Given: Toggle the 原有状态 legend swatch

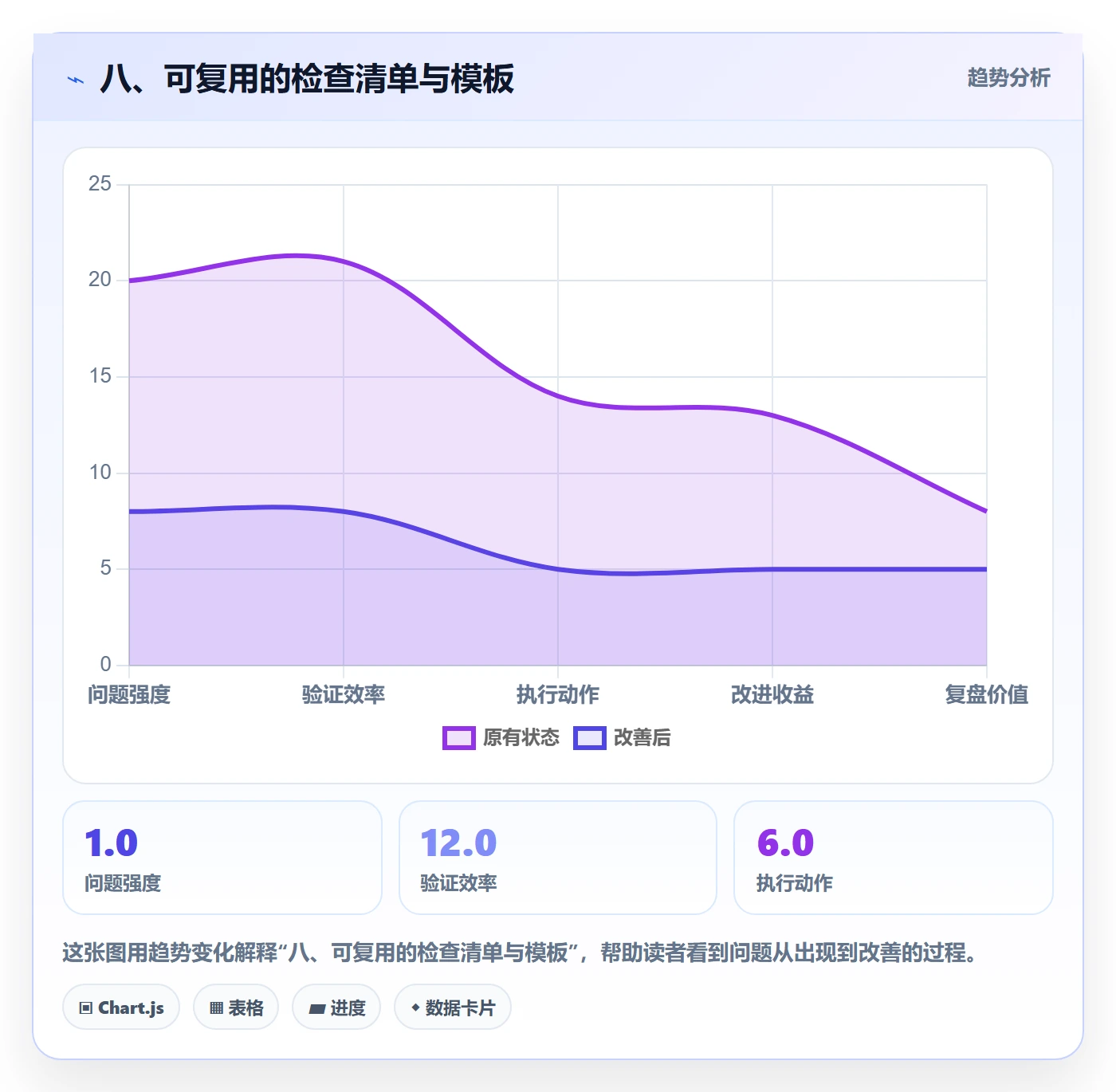Looking at the screenshot, I should click(x=459, y=738).
